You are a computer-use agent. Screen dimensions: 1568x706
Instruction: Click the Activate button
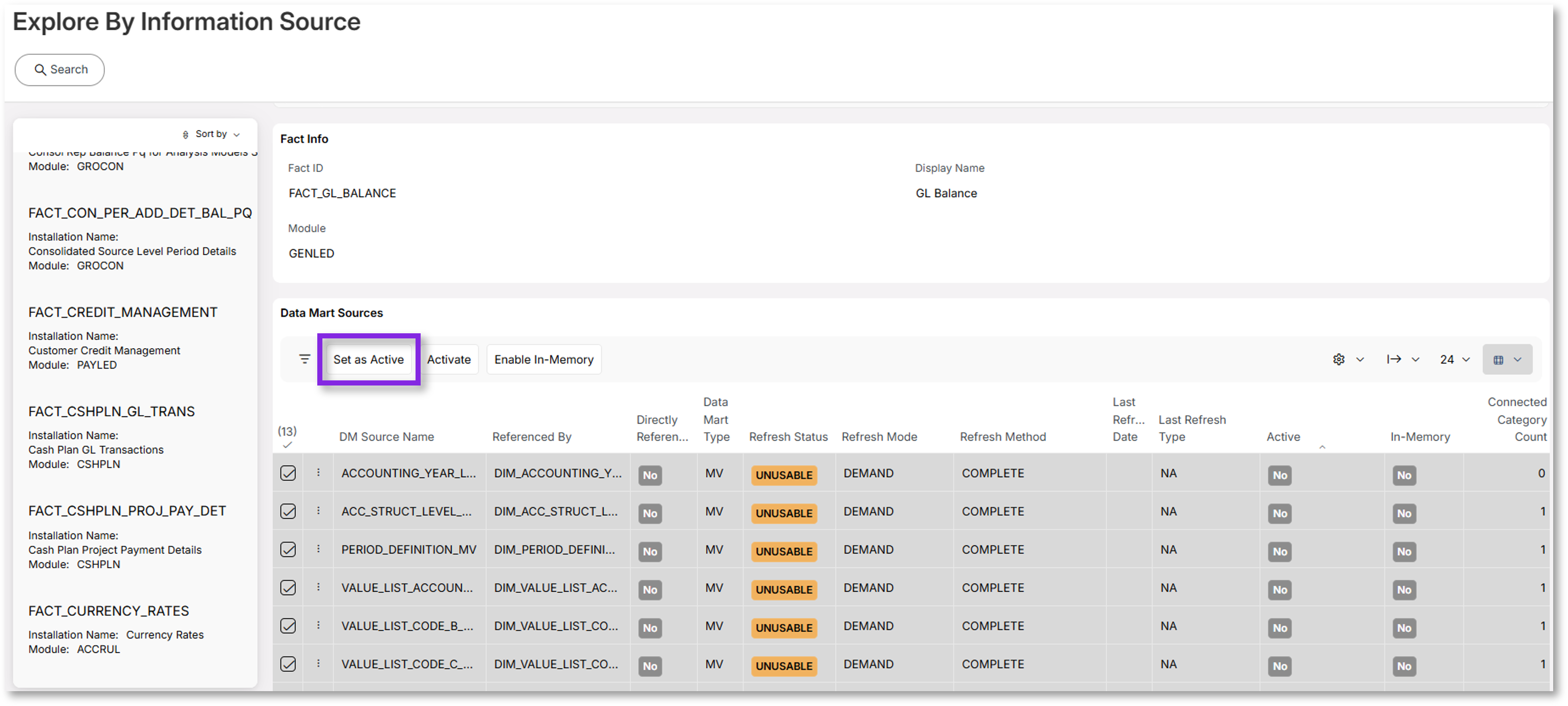click(449, 359)
